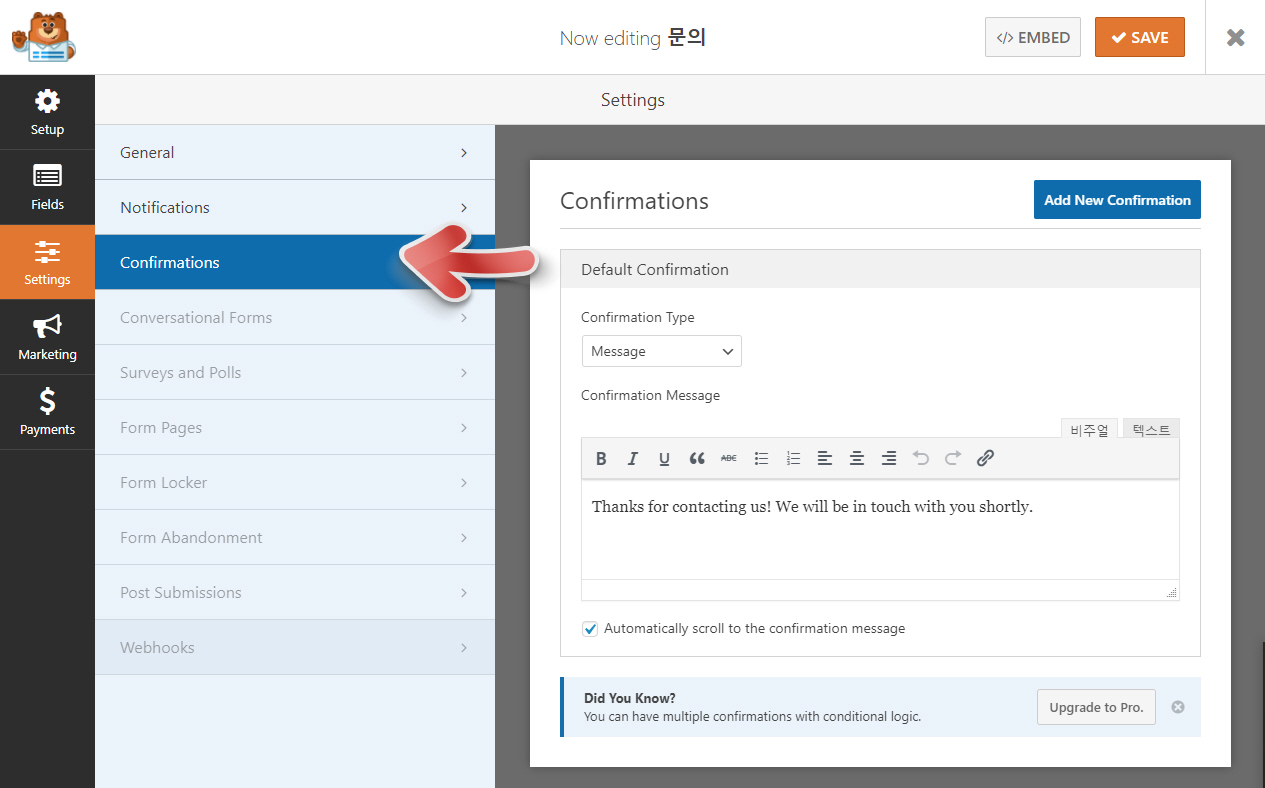Click the Embed button
Image resolution: width=1265 pixels, height=788 pixels.
click(x=1033, y=37)
